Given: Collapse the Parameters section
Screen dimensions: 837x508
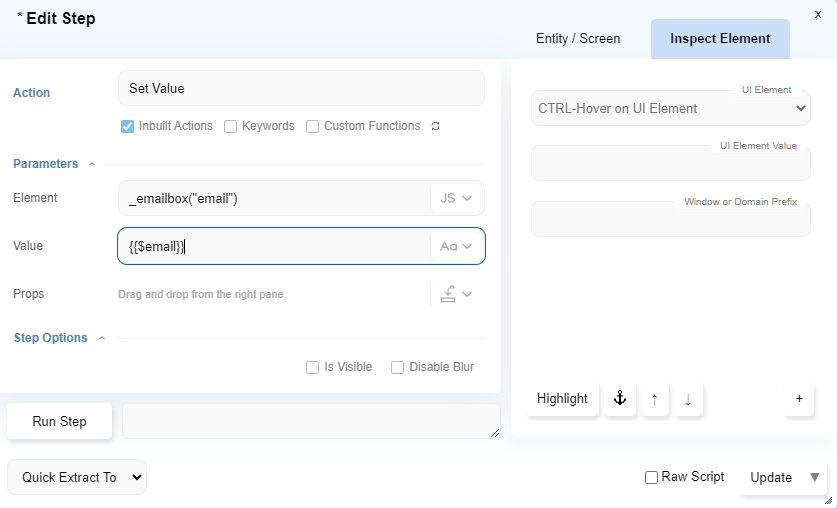Looking at the screenshot, I should click(92, 164).
